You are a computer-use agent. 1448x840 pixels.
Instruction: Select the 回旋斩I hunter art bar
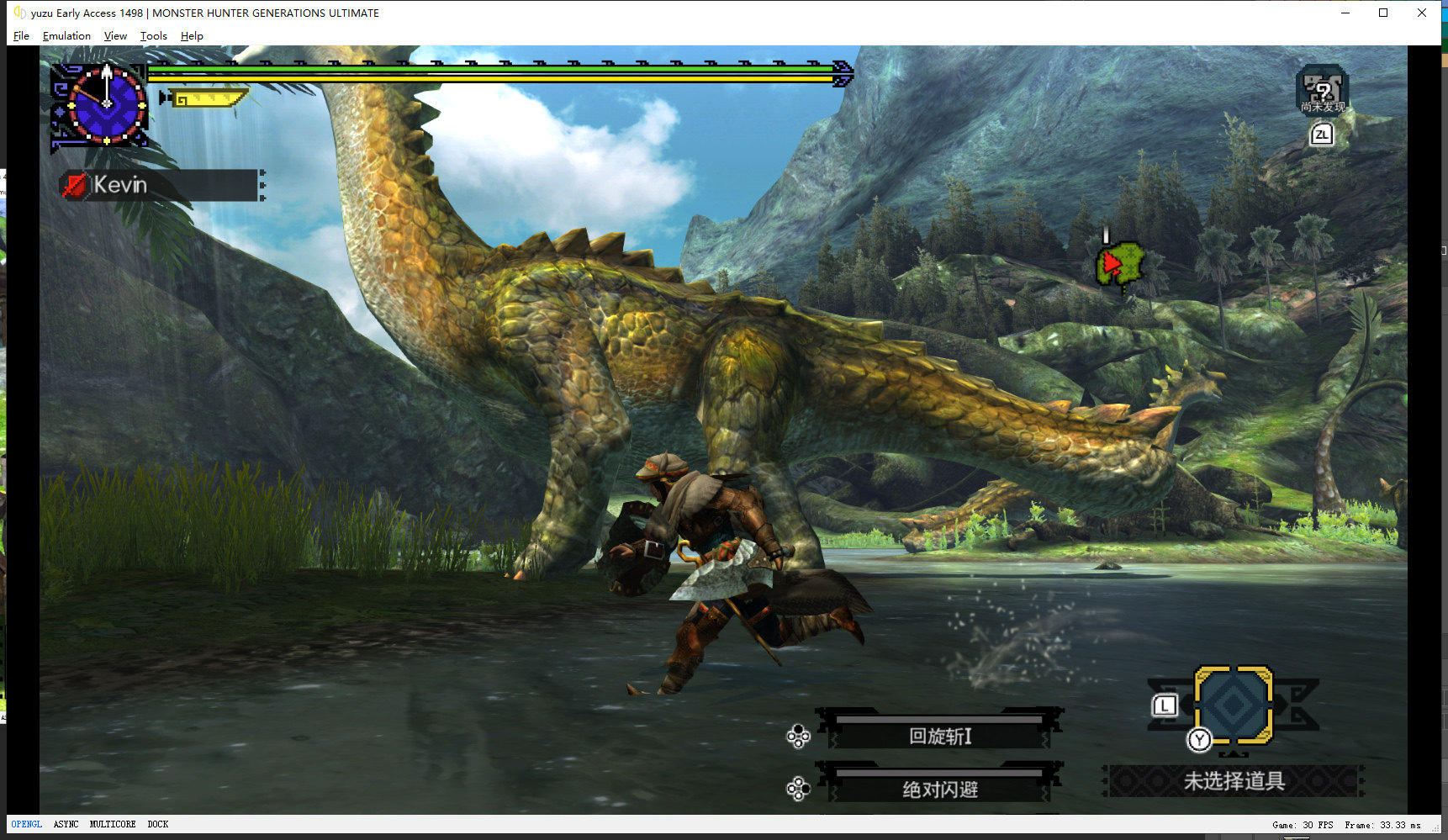pos(939,736)
